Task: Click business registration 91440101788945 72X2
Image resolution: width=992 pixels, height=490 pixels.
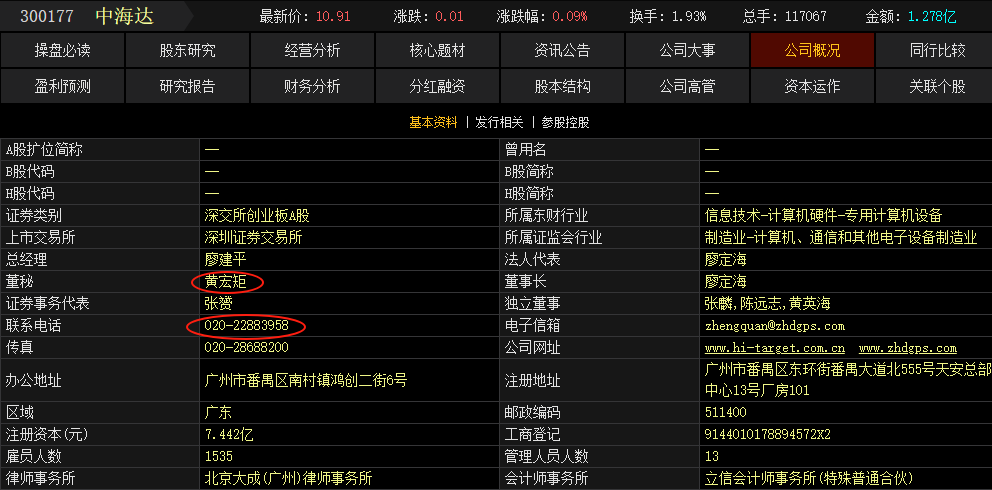Action: click(x=767, y=435)
